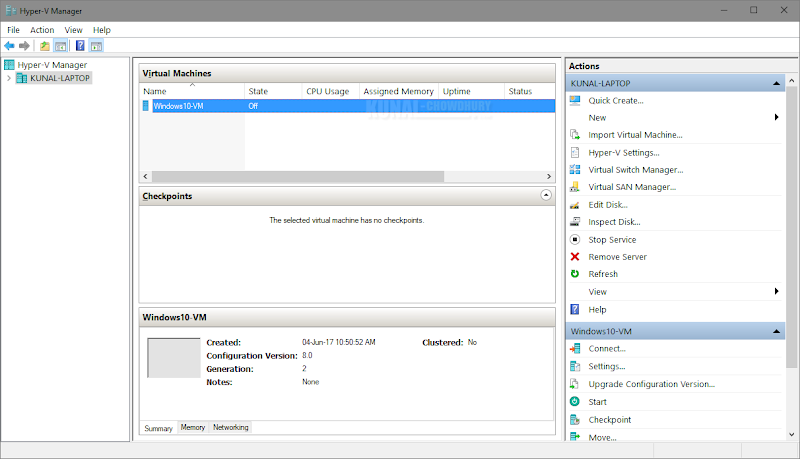
Task: Open the Action menu
Action: pyautogui.click(x=42, y=30)
